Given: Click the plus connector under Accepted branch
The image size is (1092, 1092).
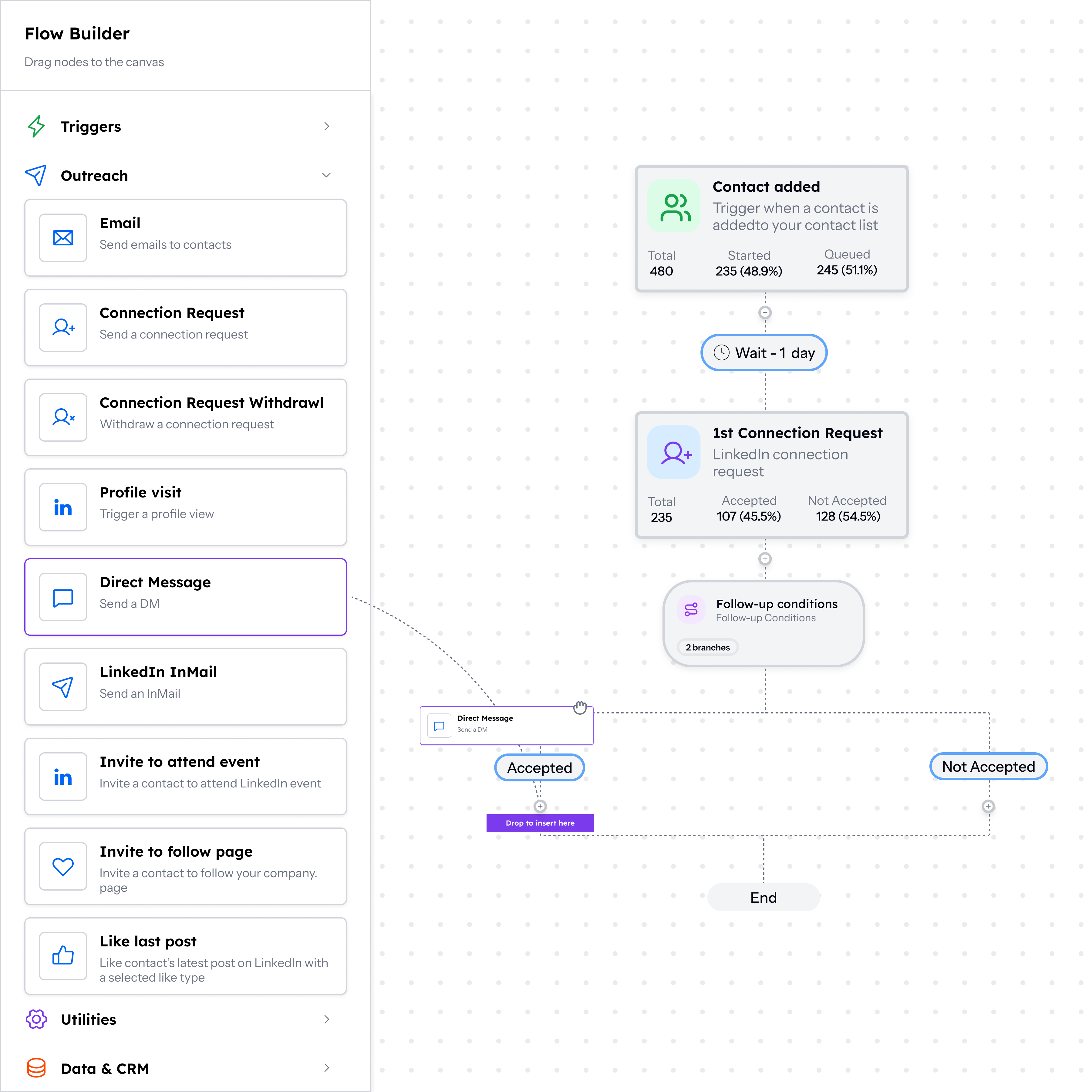Looking at the screenshot, I should point(540,807).
